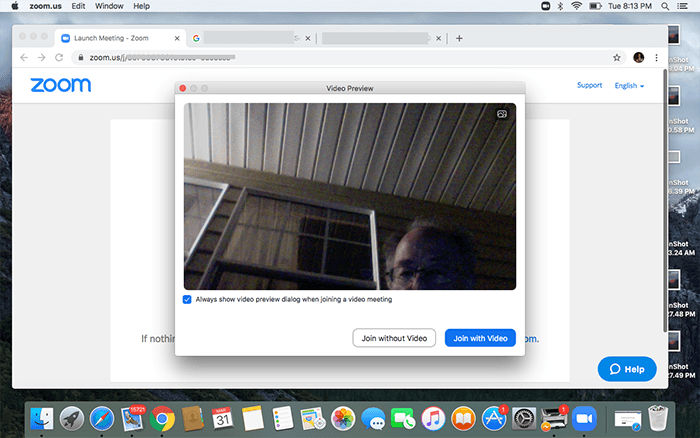Open Calendar from the dock
Screen dimensions: 700x438
pyautogui.click(x=222, y=419)
